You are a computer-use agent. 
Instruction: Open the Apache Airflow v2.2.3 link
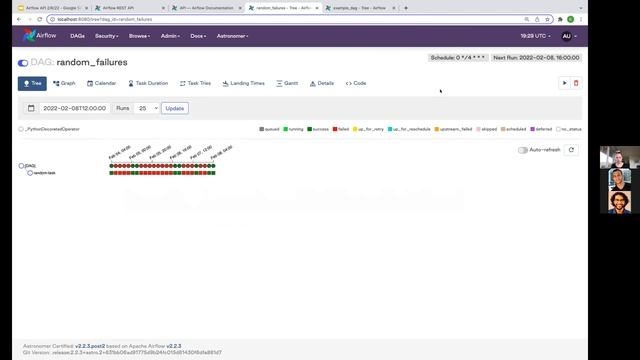173,346
